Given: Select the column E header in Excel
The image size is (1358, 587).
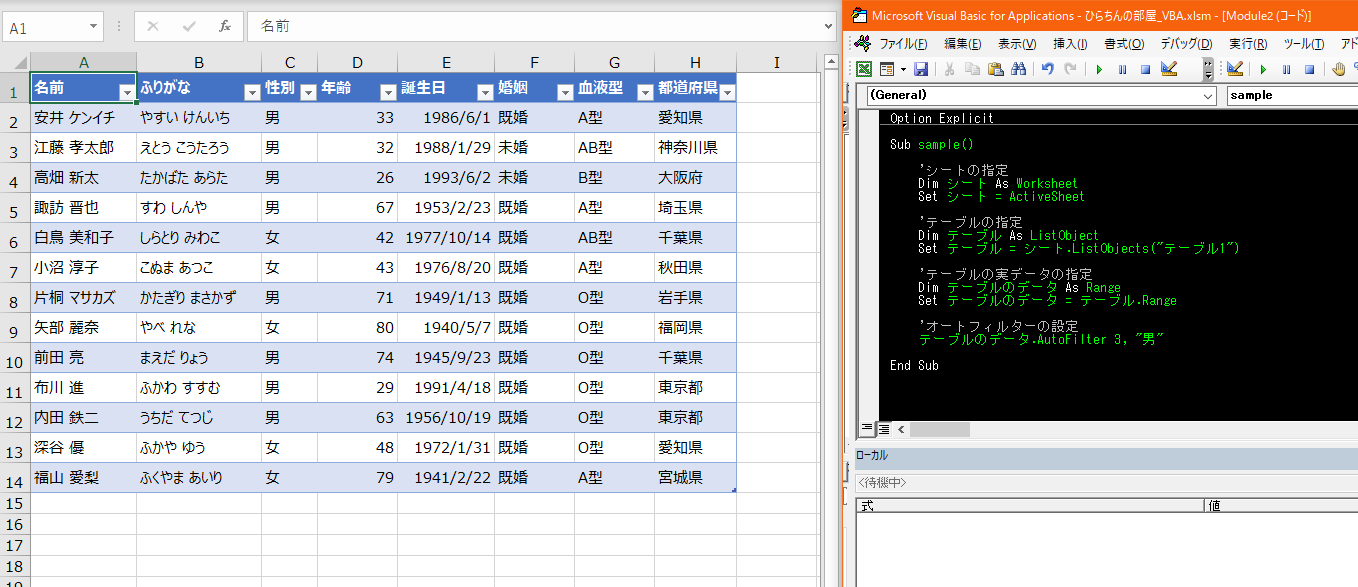Looking at the screenshot, I should 446,62.
